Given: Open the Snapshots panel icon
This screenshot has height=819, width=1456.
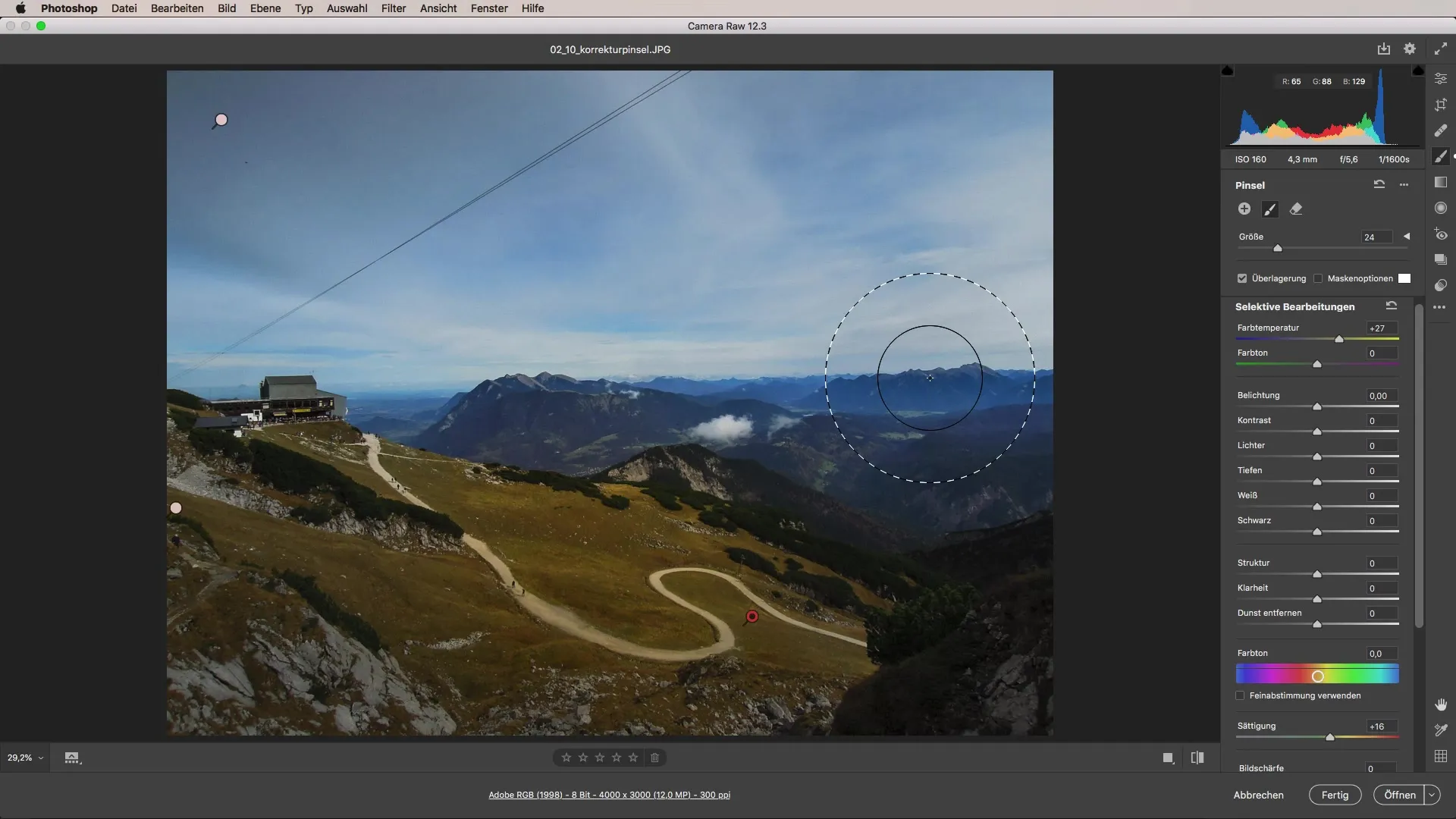Looking at the screenshot, I should click(x=1441, y=259).
